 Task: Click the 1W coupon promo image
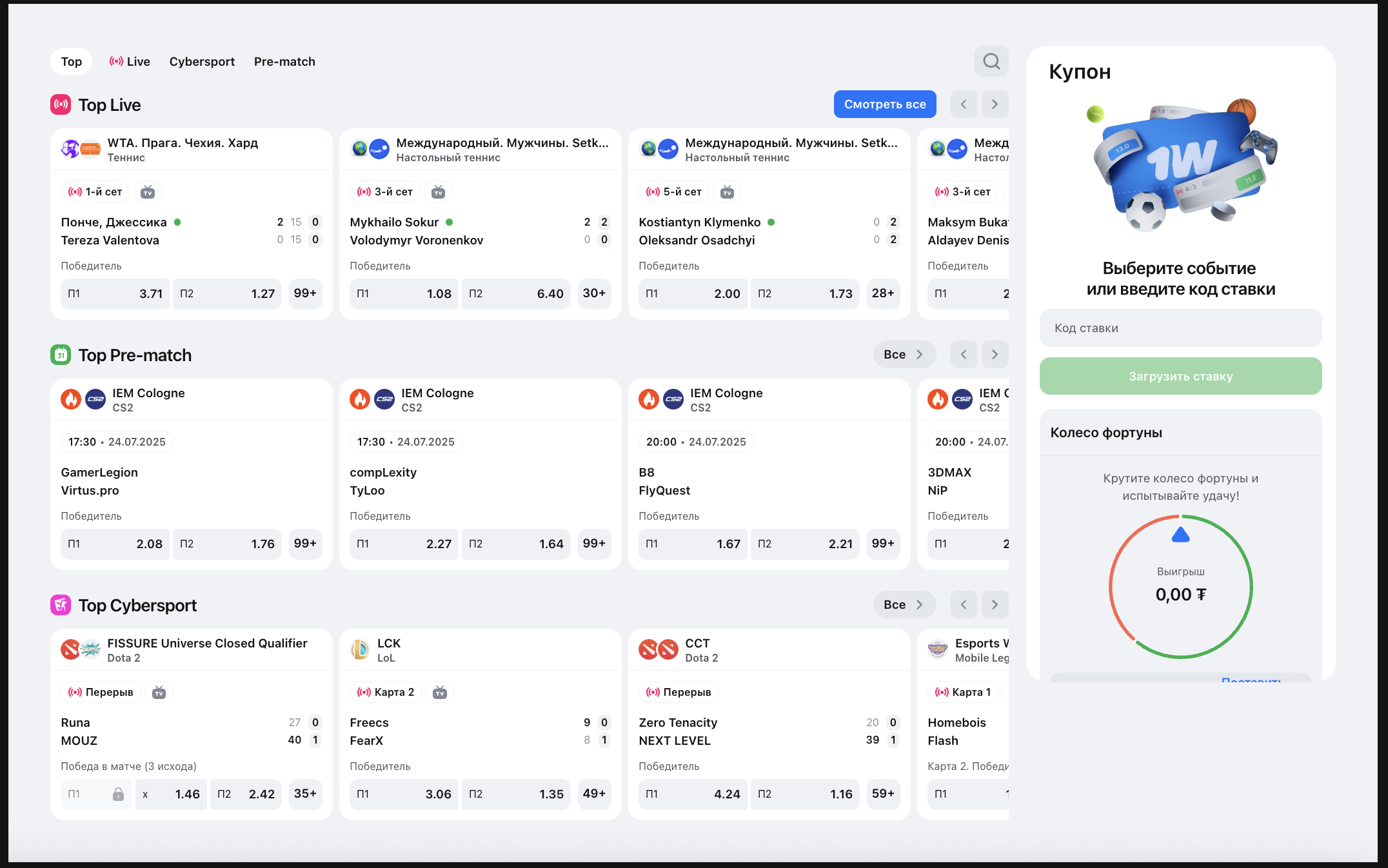coord(1182,166)
